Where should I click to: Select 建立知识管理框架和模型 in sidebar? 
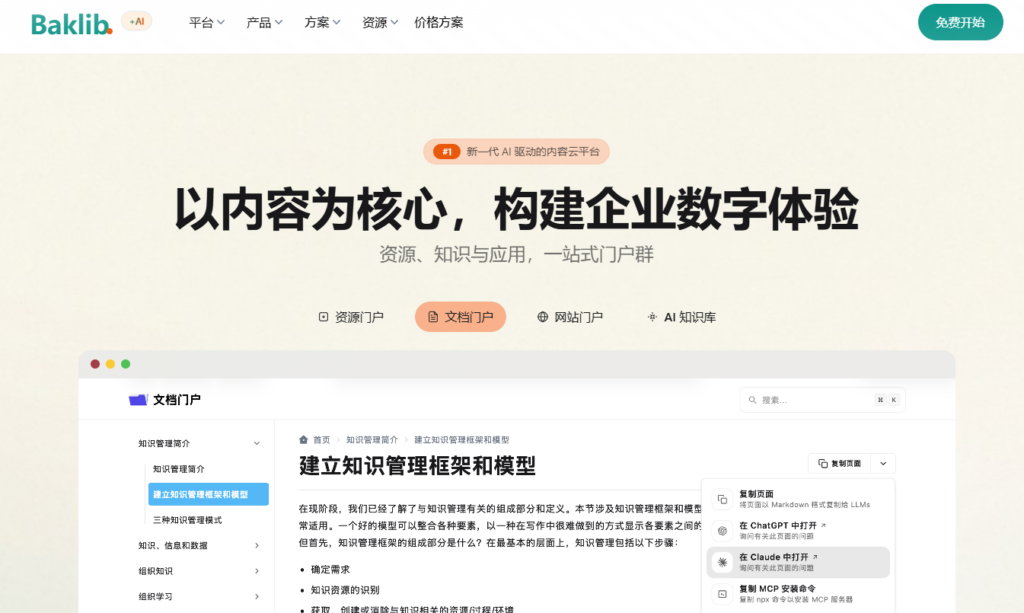click(208, 494)
